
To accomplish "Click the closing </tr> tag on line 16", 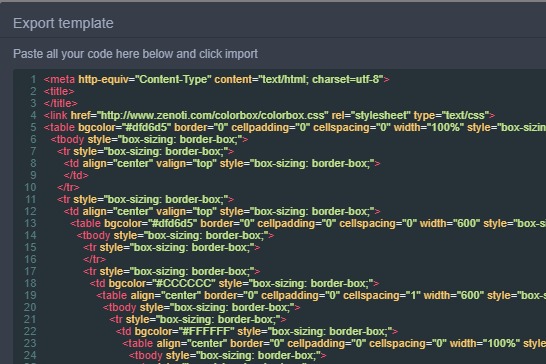I will click(x=94, y=260).
